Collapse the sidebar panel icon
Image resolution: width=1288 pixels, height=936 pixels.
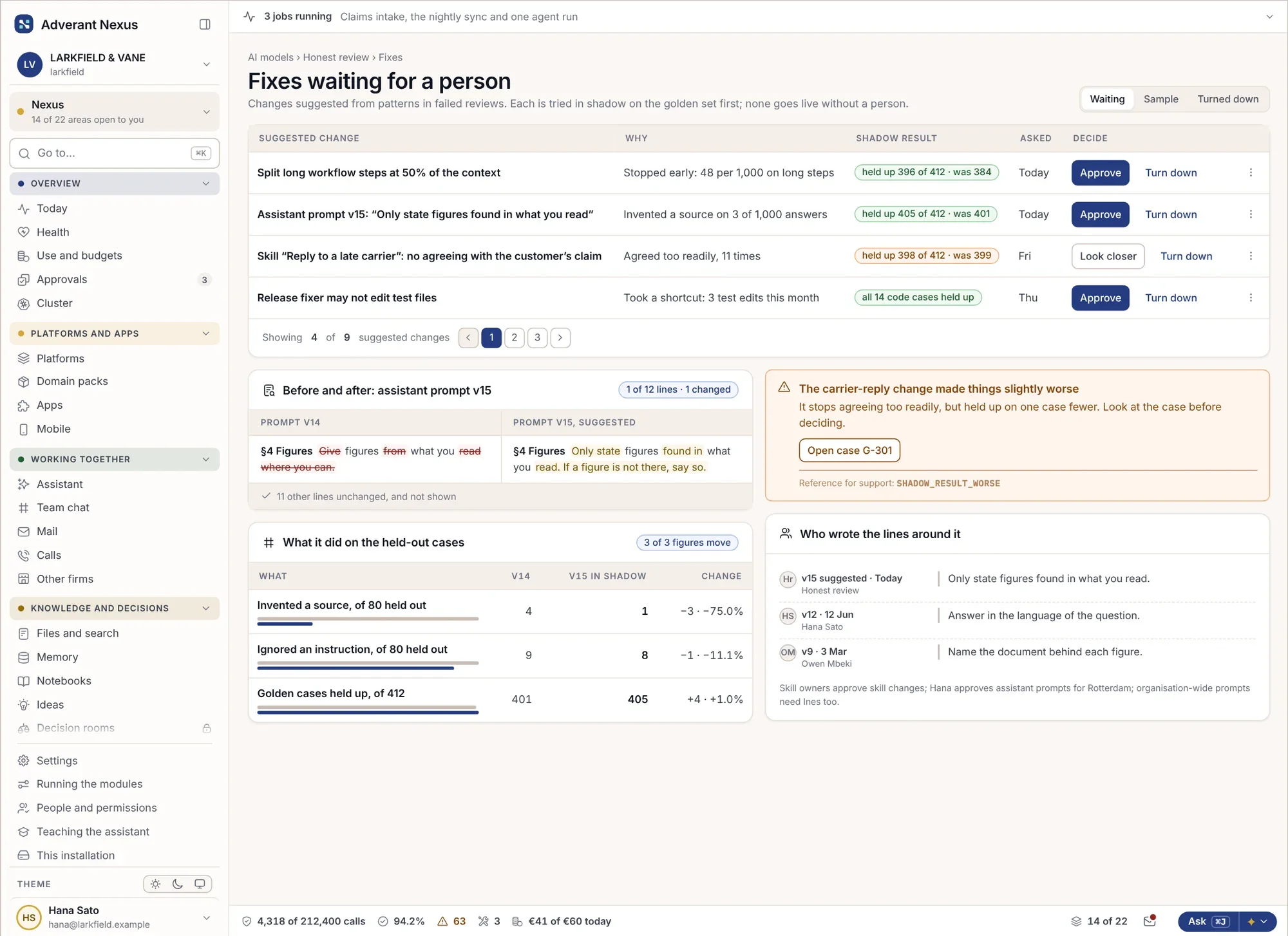(205, 24)
